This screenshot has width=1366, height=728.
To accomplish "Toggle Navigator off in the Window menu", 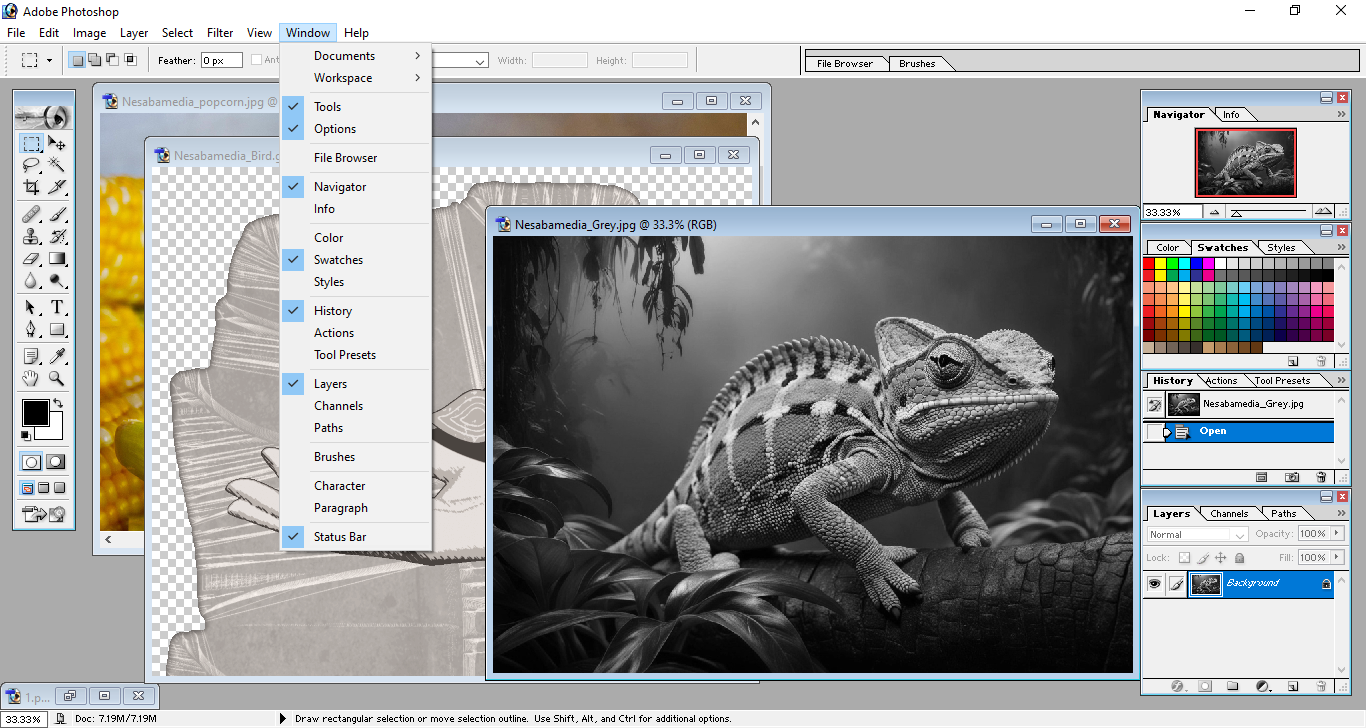I will (x=340, y=187).
